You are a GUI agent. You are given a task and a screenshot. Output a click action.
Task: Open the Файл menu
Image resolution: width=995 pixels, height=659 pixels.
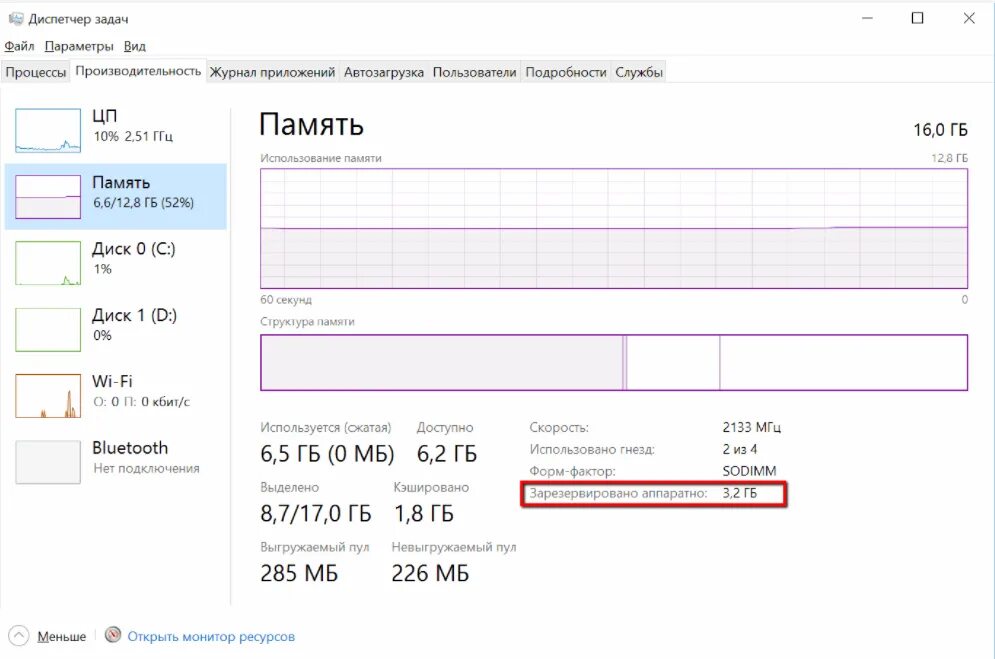(x=19, y=46)
